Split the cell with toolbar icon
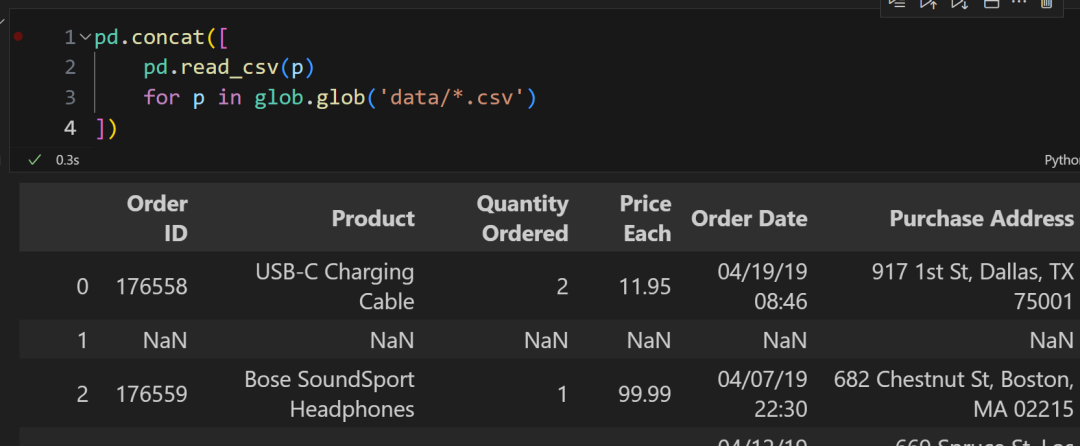The width and height of the screenshot is (1080, 446). pos(991,3)
